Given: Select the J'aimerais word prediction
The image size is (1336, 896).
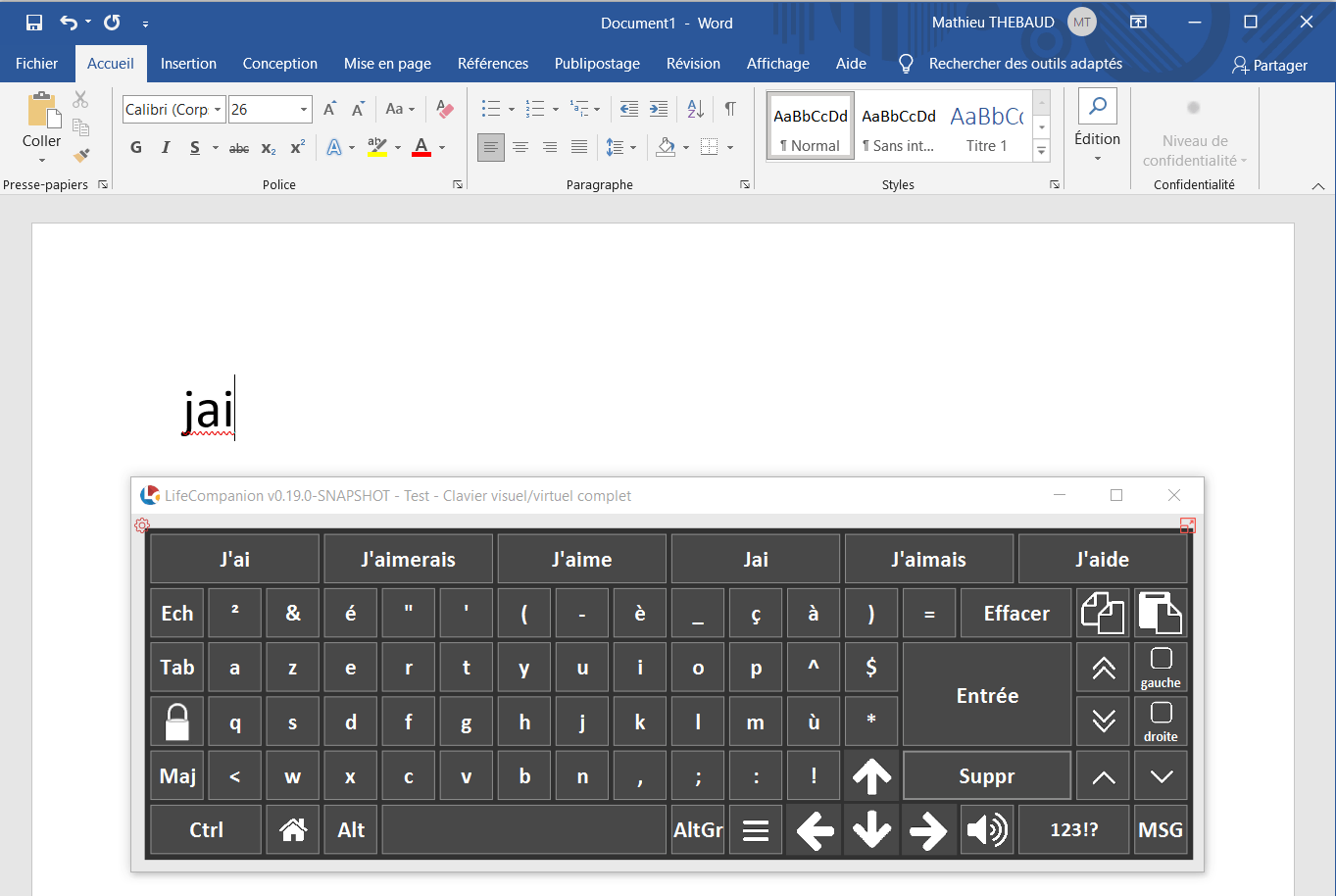Looking at the screenshot, I should coord(408,560).
